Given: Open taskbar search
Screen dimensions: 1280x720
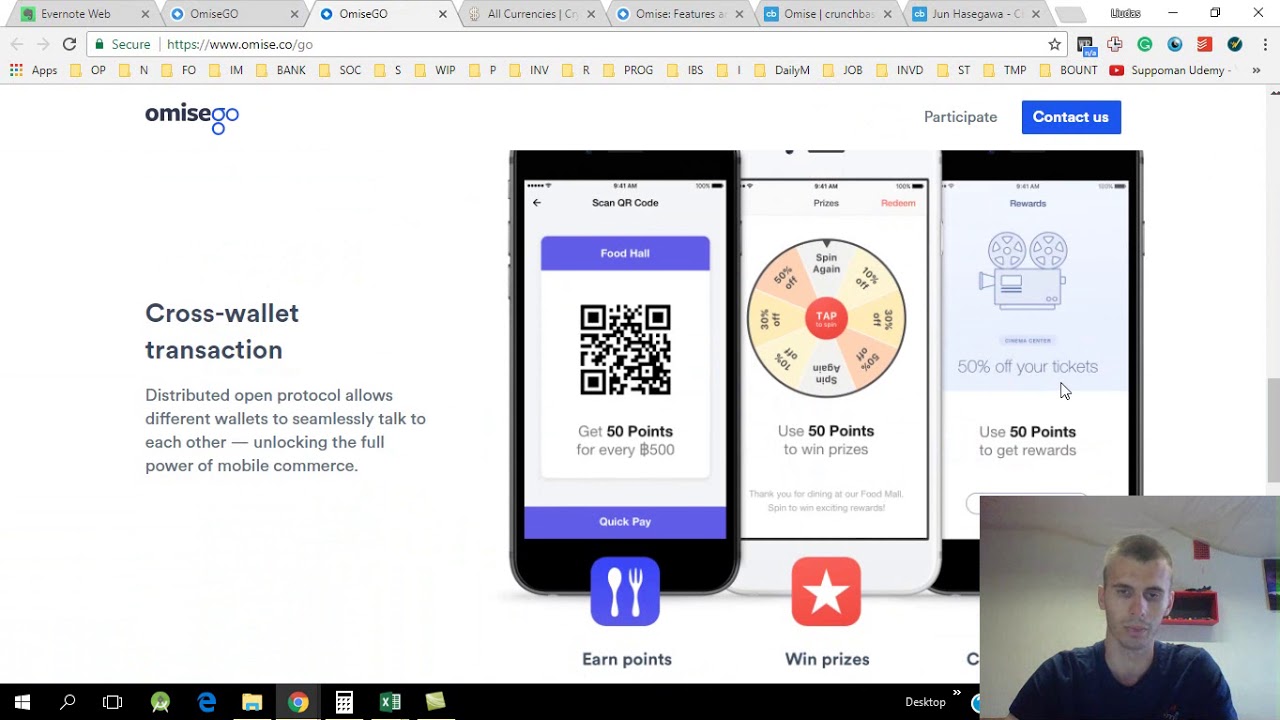Looking at the screenshot, I should point(67,702).
